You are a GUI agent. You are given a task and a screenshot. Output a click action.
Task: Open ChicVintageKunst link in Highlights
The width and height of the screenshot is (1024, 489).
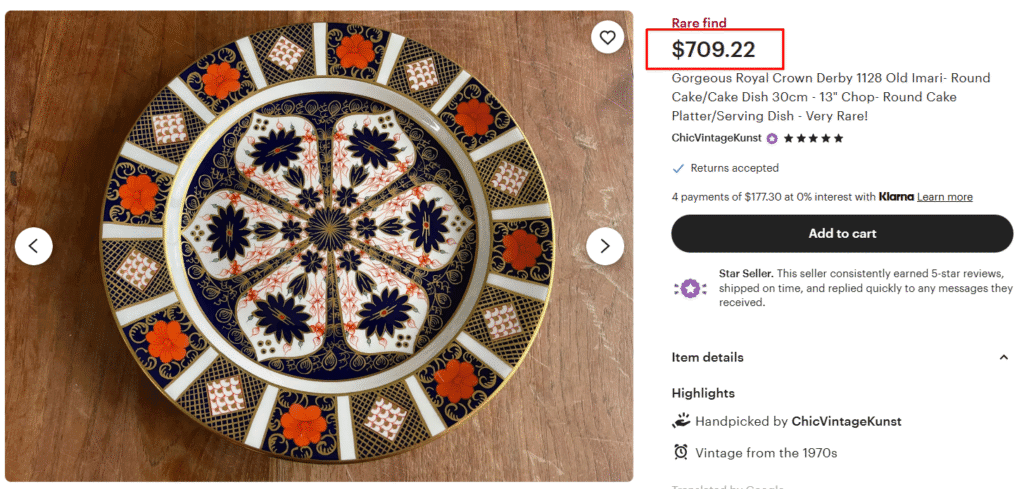pos(846,421)
